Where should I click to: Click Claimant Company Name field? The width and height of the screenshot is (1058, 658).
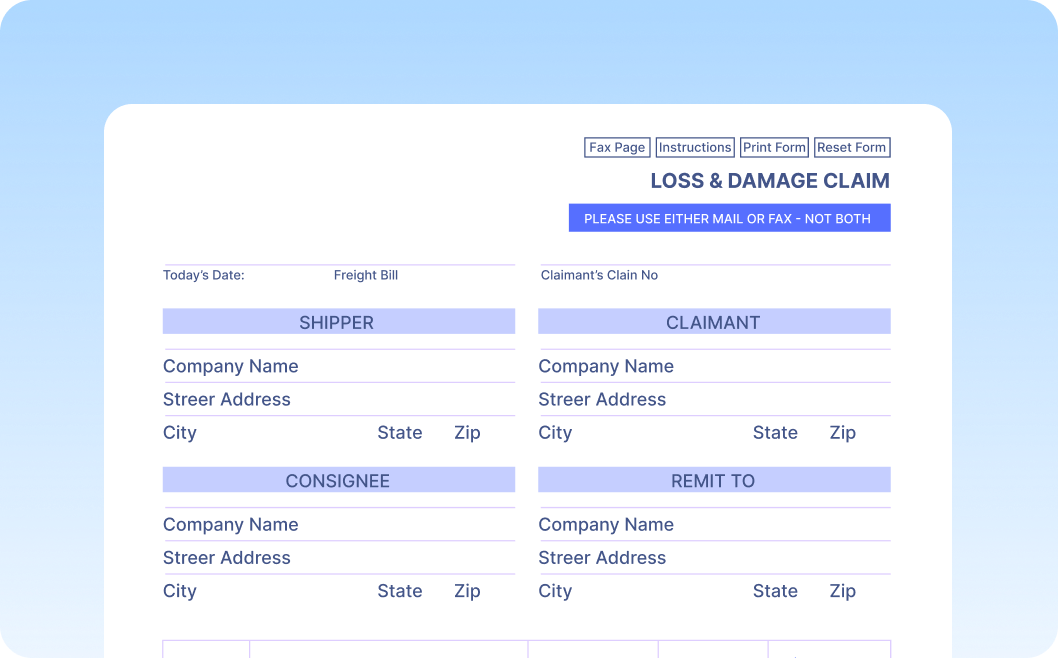pos(780,366)
